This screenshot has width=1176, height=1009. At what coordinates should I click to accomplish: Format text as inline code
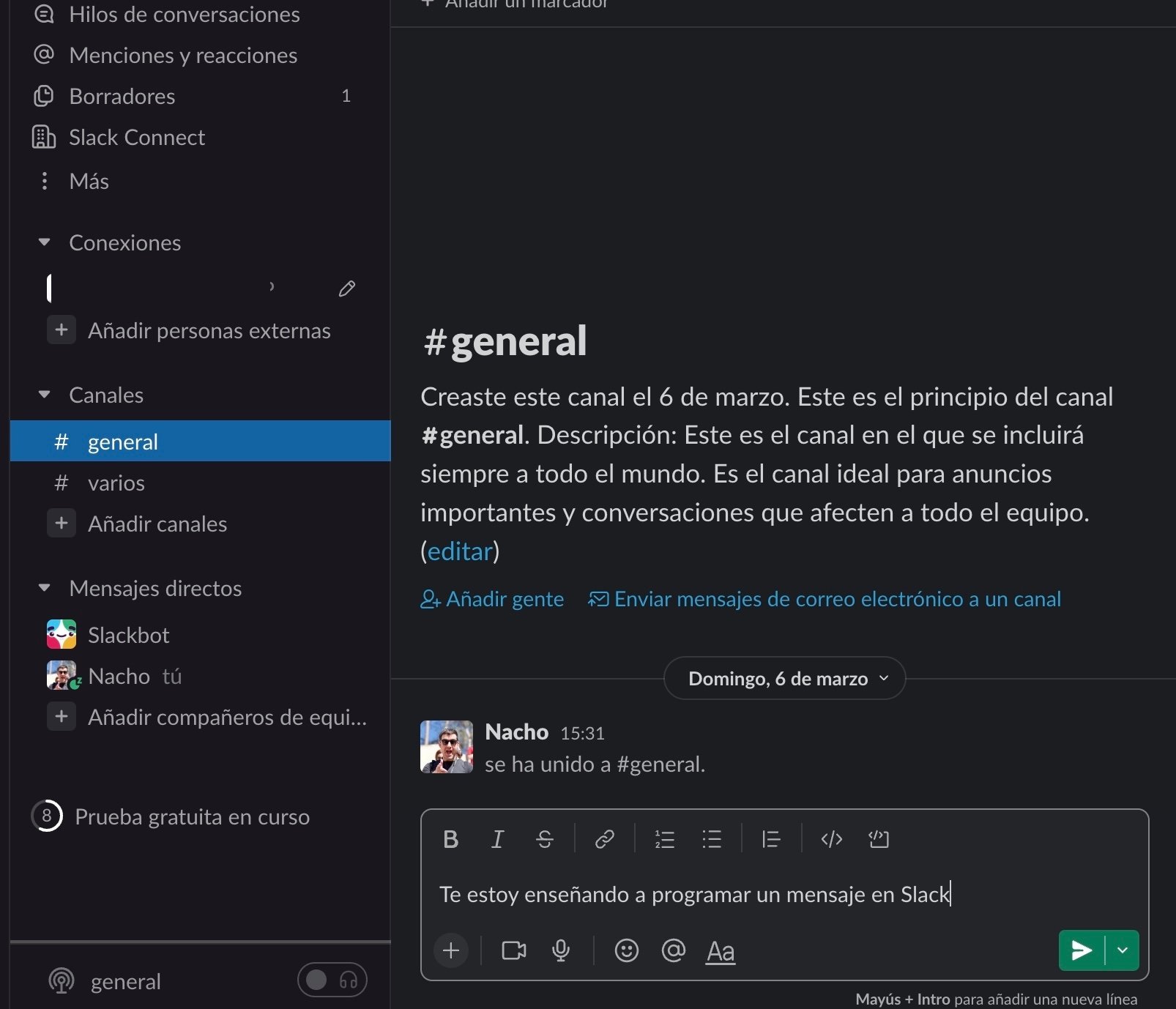click(x=832, y=839)
